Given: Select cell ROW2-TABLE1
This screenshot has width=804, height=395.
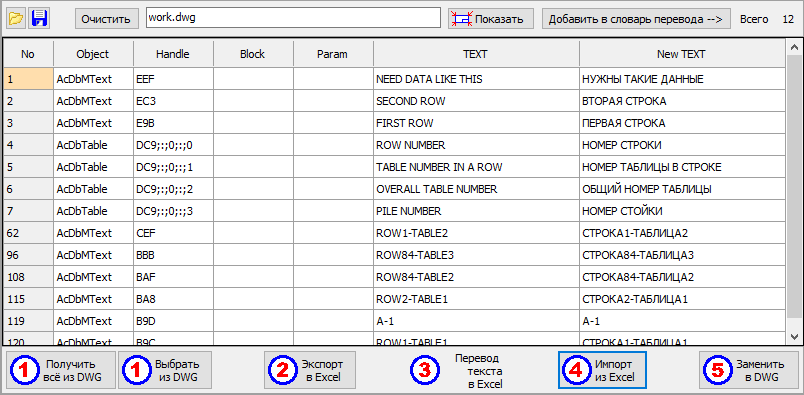Looking at the screenshot, I should pos(476,299).
